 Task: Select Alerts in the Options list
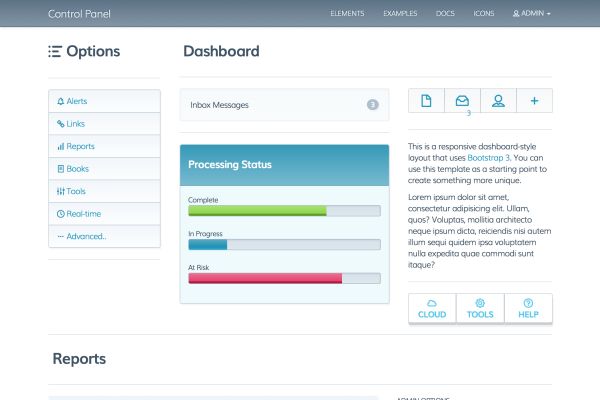click(104, 101)
